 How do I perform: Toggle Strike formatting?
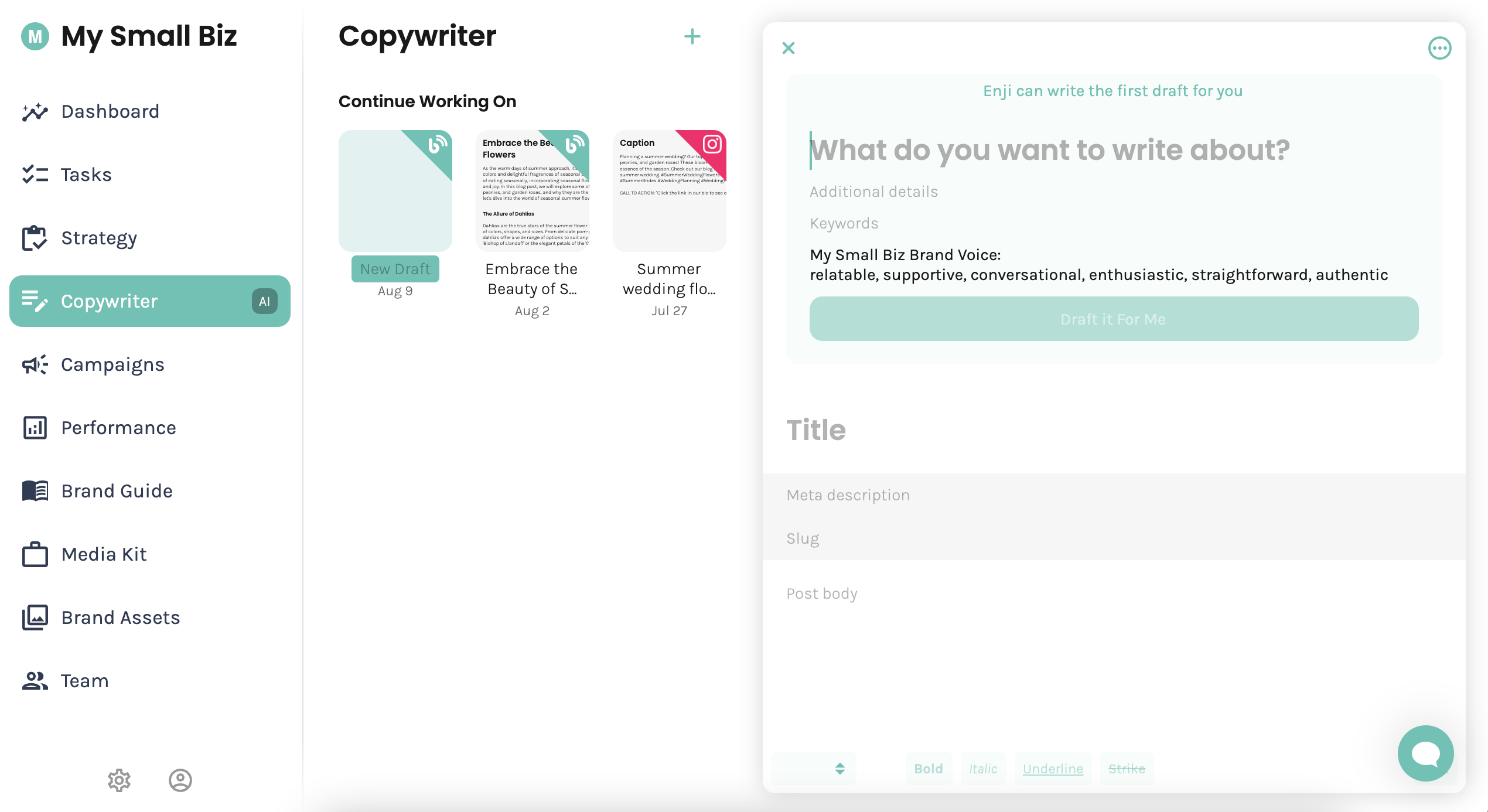1127,769
